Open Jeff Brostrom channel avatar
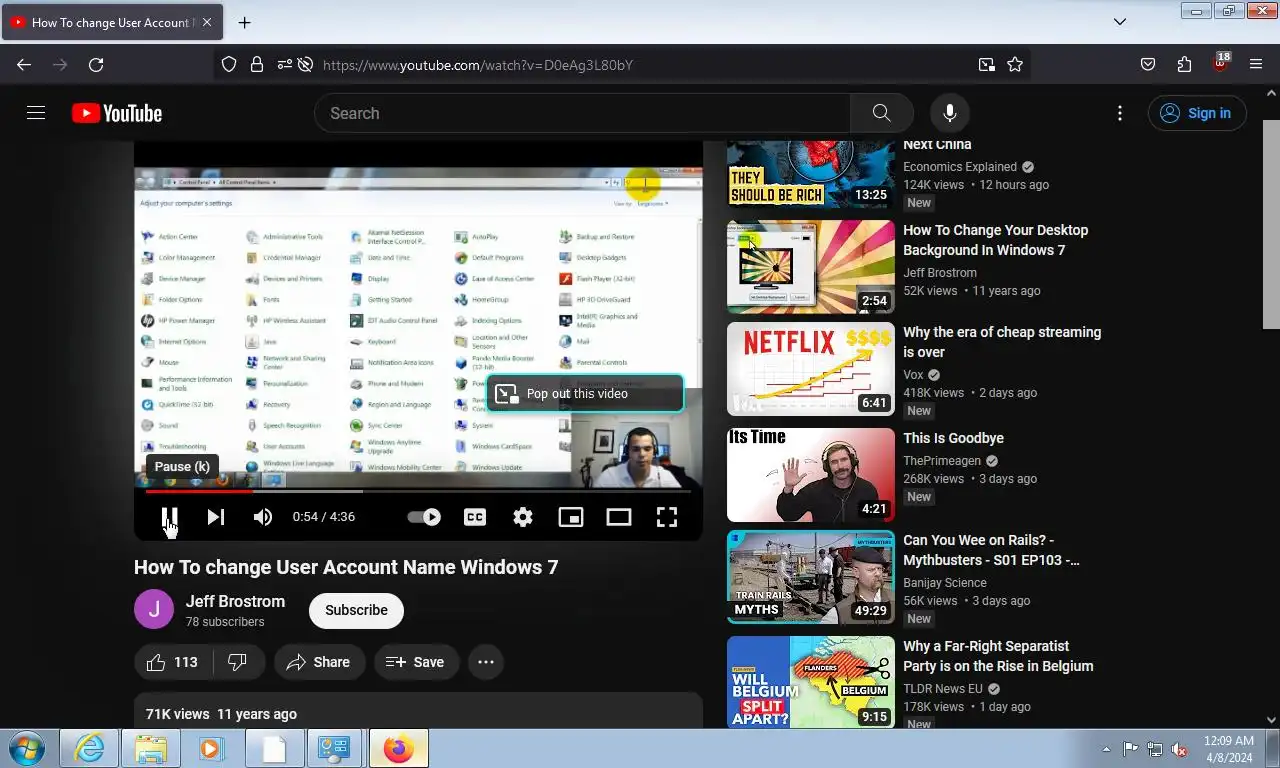Image resolution: width=1280 pixels, height=768 pixels. (x=154, y=609)
